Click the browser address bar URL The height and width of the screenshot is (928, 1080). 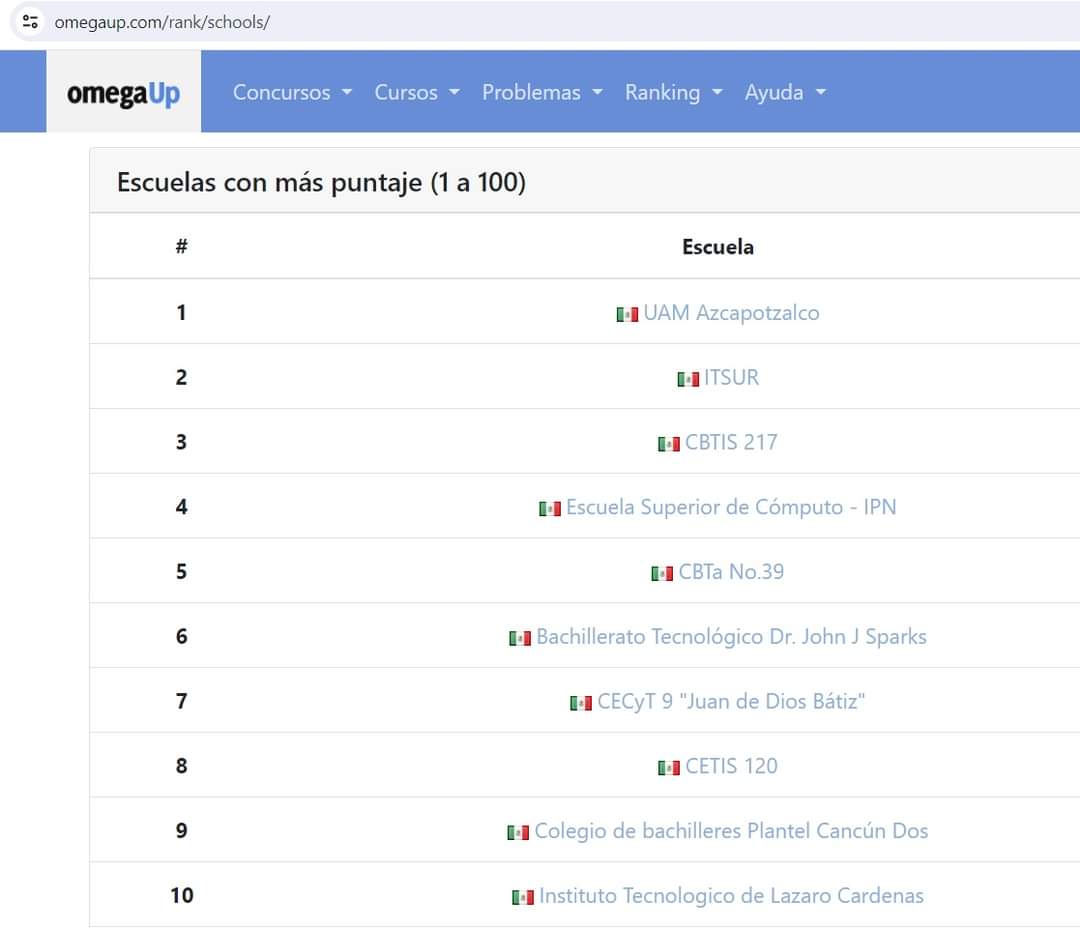point(162,22)
